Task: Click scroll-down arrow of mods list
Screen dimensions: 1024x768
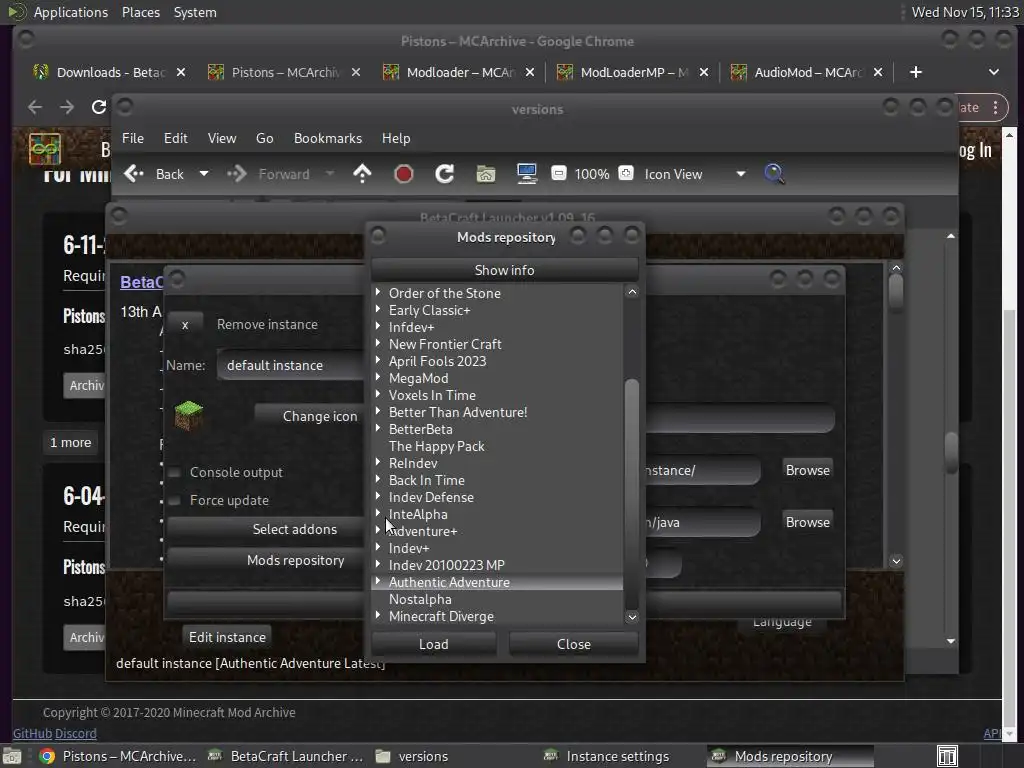Action: point(632,616)
